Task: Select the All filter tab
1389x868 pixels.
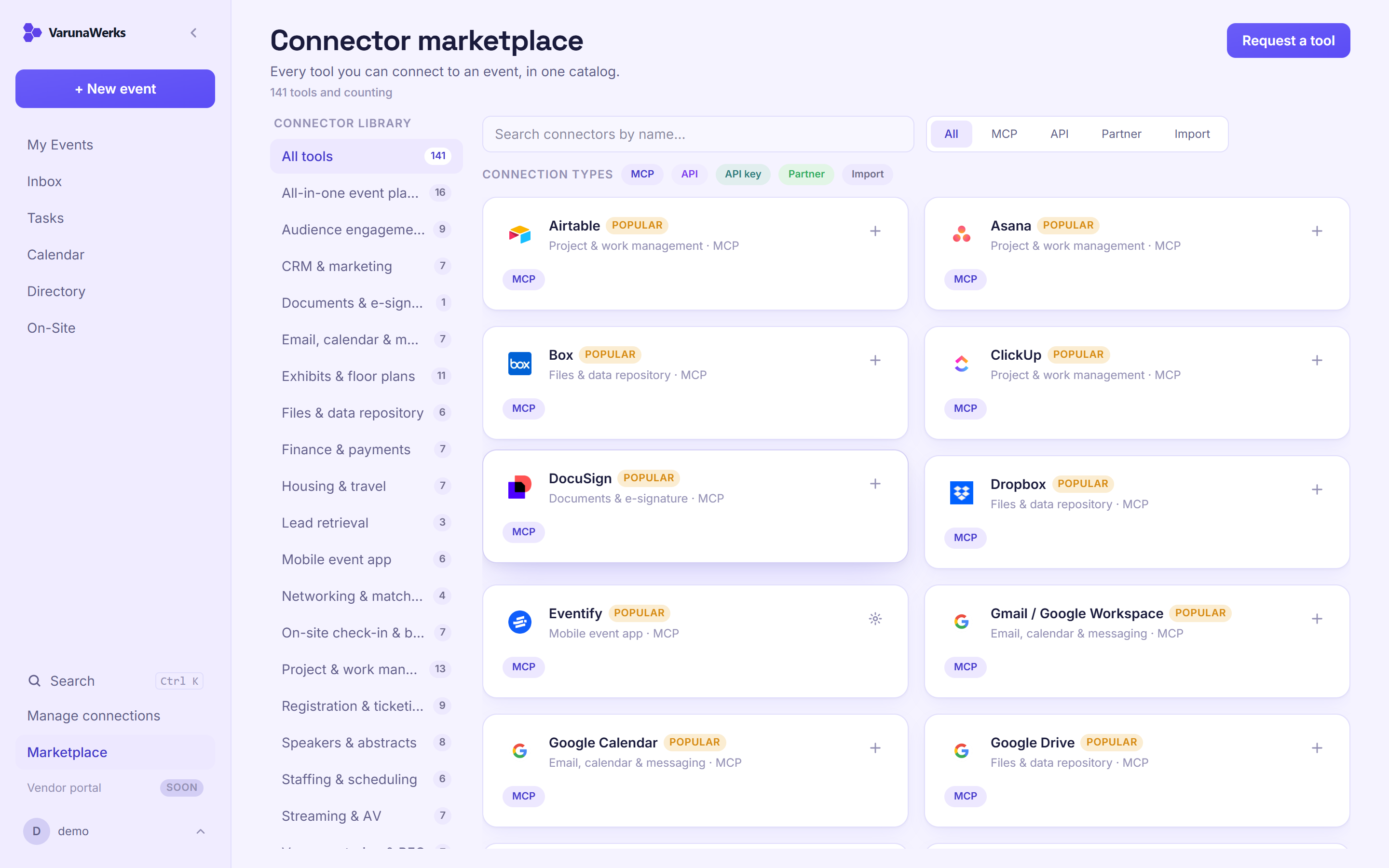Action: [x=951, y=134]
